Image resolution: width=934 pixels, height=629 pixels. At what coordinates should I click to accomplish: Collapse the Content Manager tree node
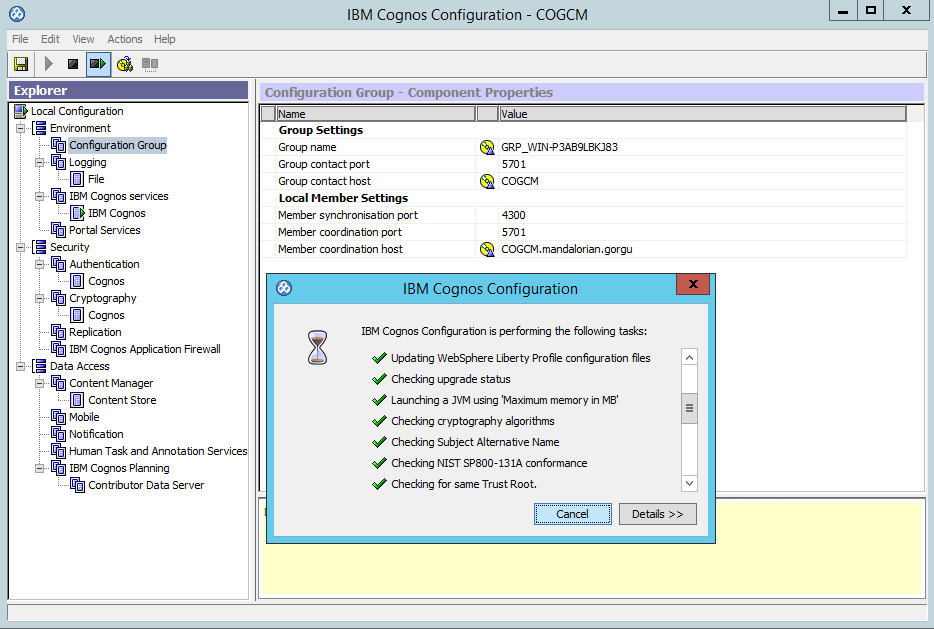tap(39, 383)
